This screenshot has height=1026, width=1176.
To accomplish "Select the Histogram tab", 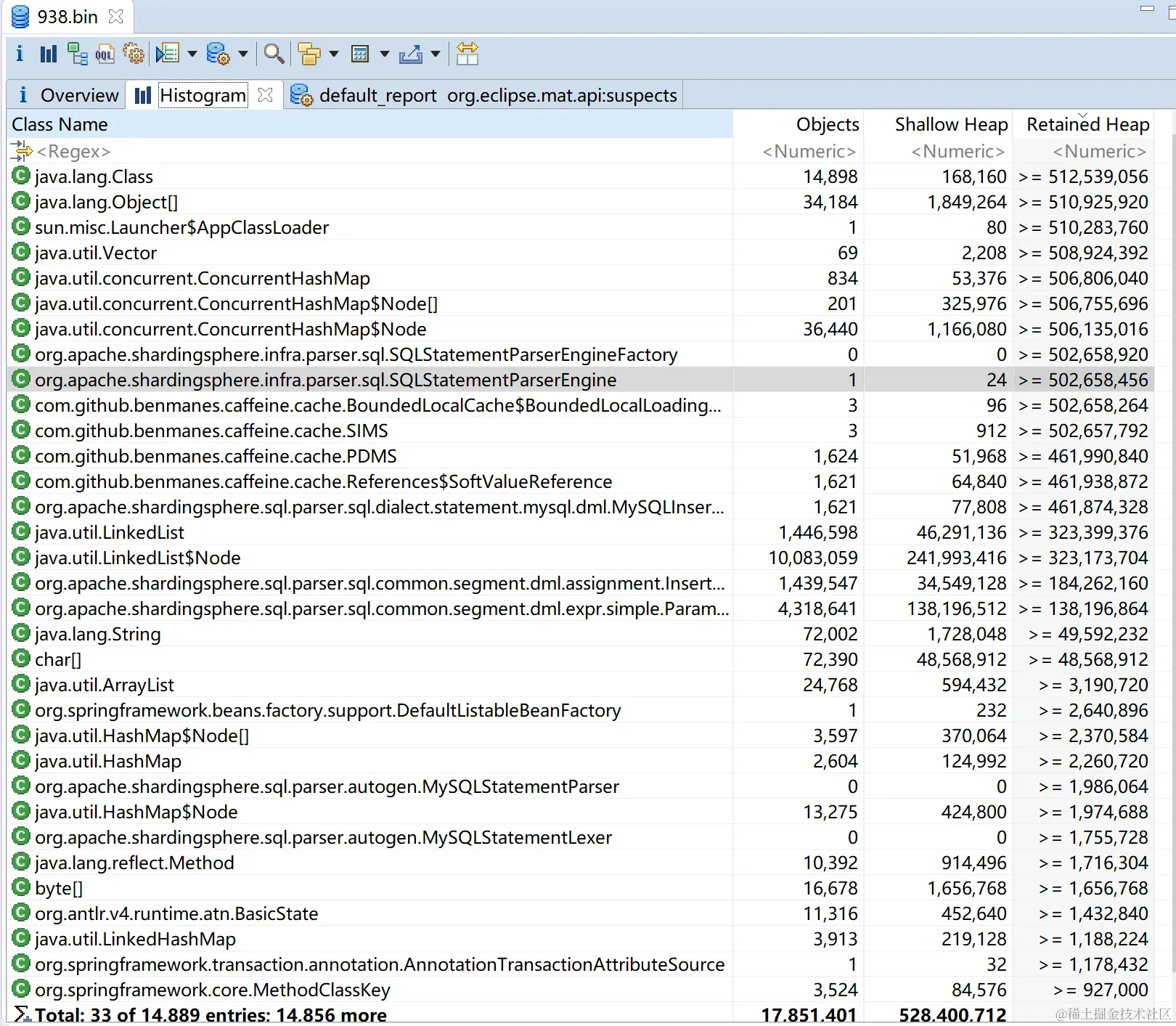I will click(x=203, y=95).
